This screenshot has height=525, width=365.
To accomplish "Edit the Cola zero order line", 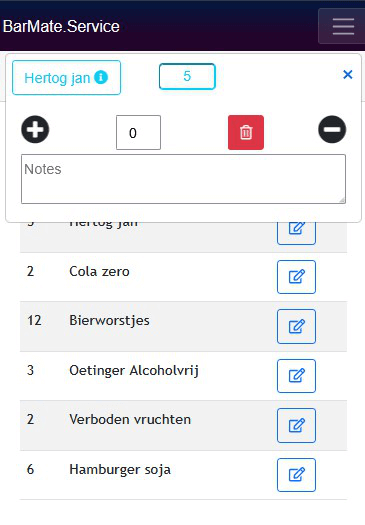I will tap(296, 277).
